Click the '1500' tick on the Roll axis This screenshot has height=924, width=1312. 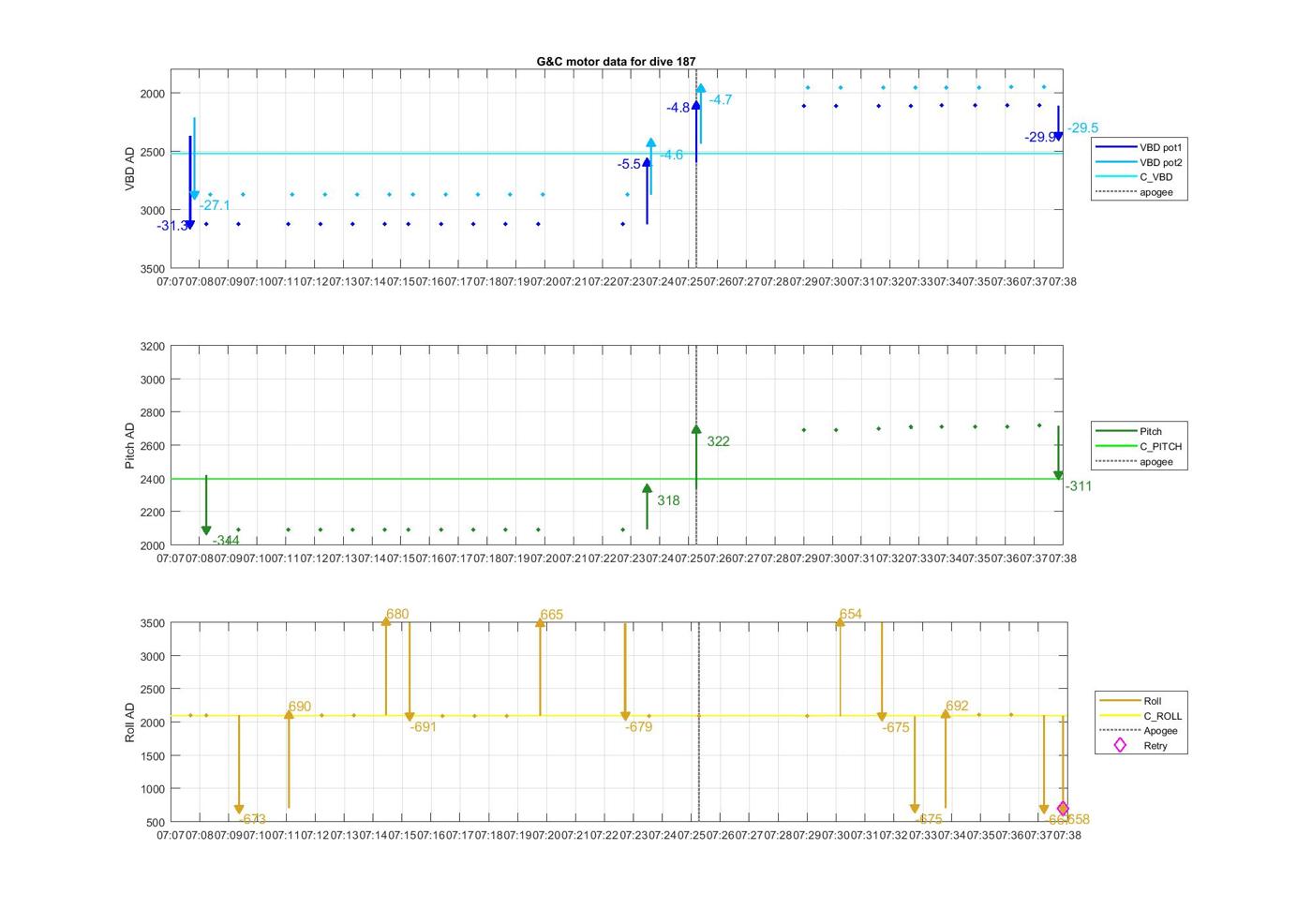pos(152,756)
